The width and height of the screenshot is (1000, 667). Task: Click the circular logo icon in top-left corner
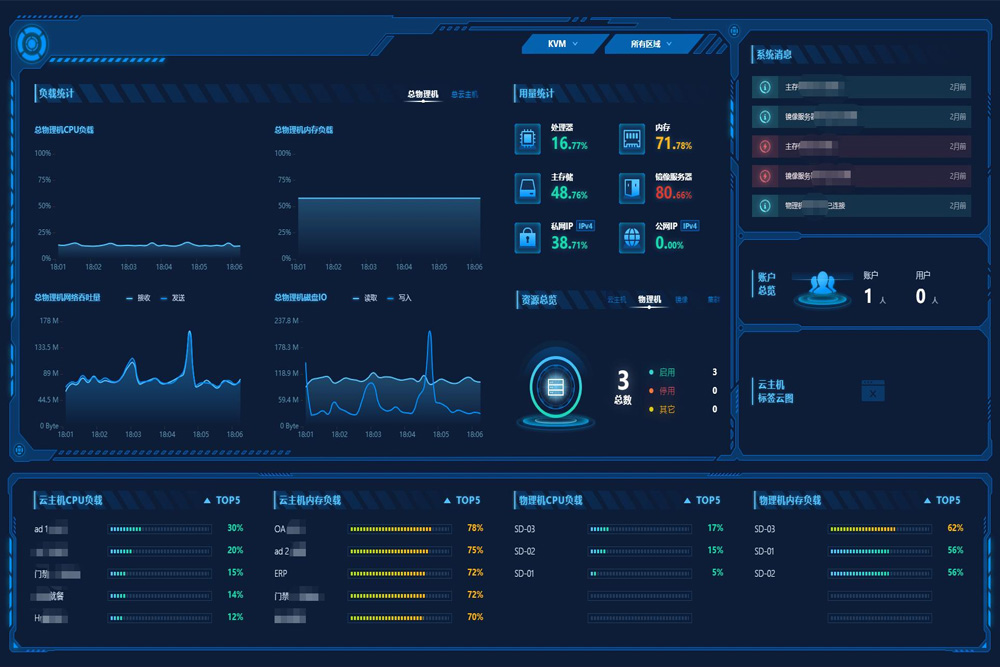pyautogui.click(x=32, y=43)
